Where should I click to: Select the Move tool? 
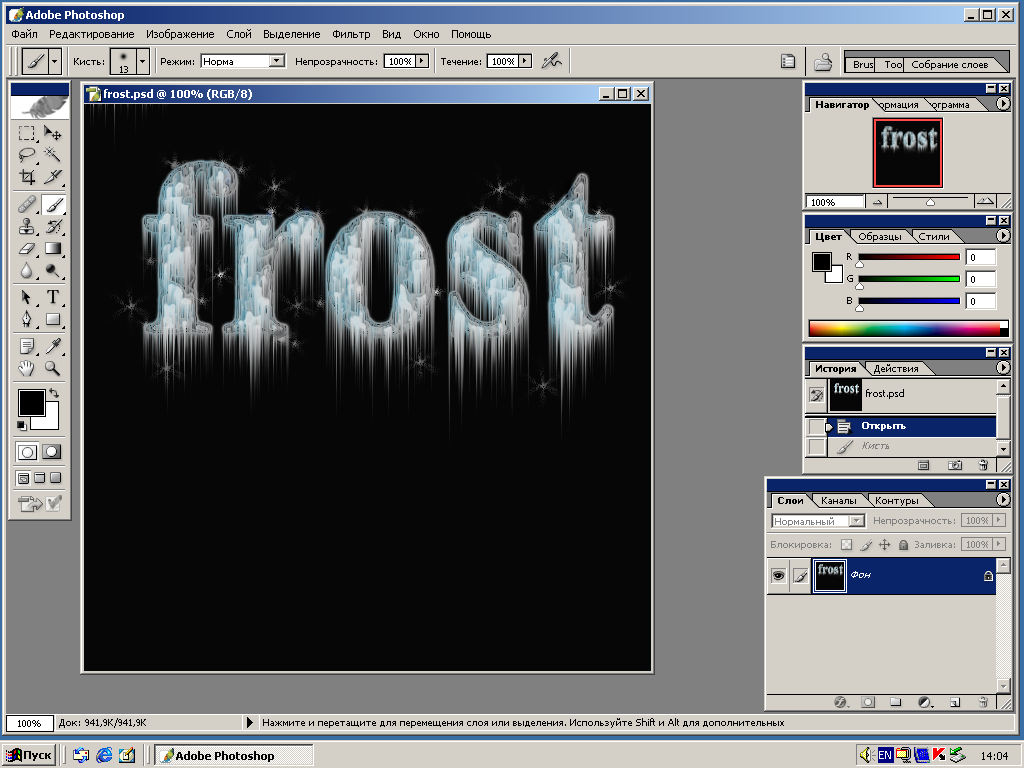click(53, 133)
